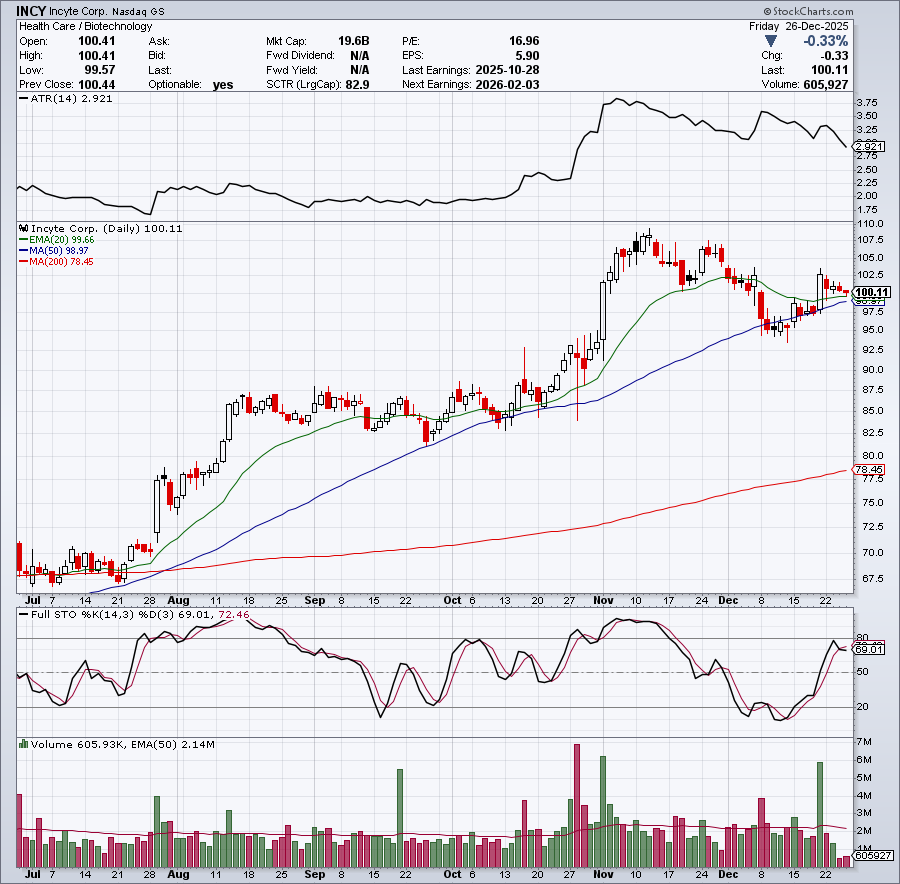
Task: Click the Chg value -0.33
Action: coord(835,56)
